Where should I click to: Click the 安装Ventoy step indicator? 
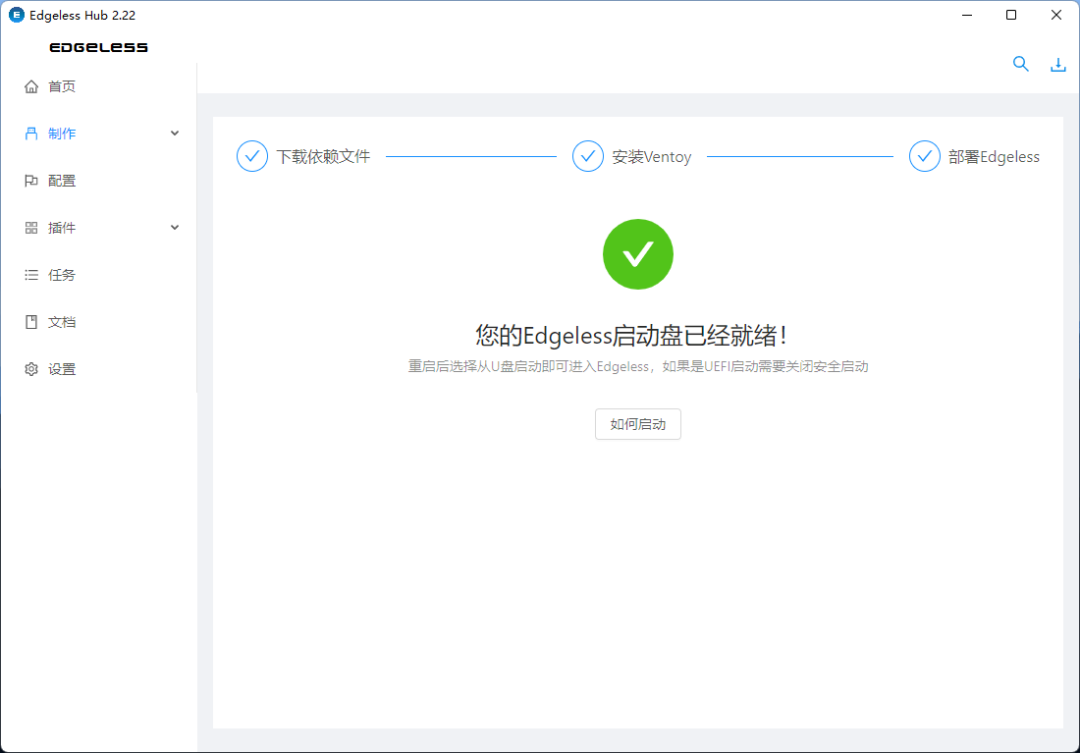pyautogui.click(x=588, y=156)
